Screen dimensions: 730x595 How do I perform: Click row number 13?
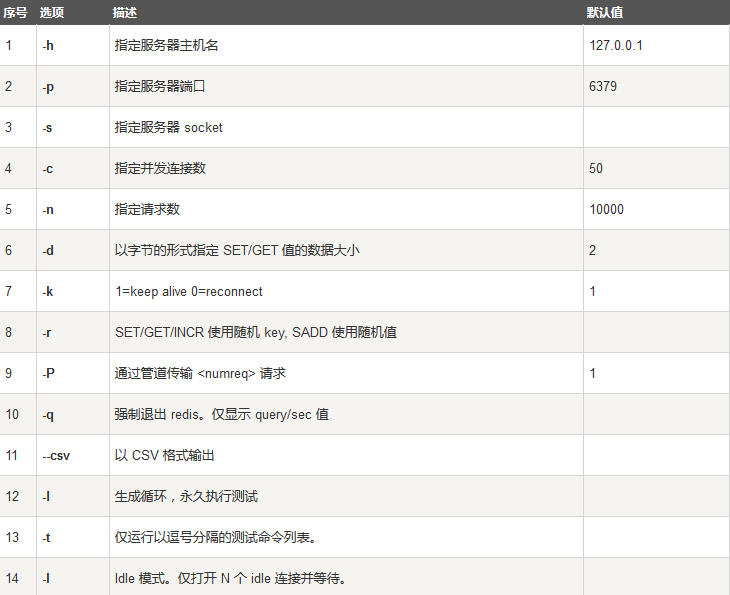click(x=12, y=537)
